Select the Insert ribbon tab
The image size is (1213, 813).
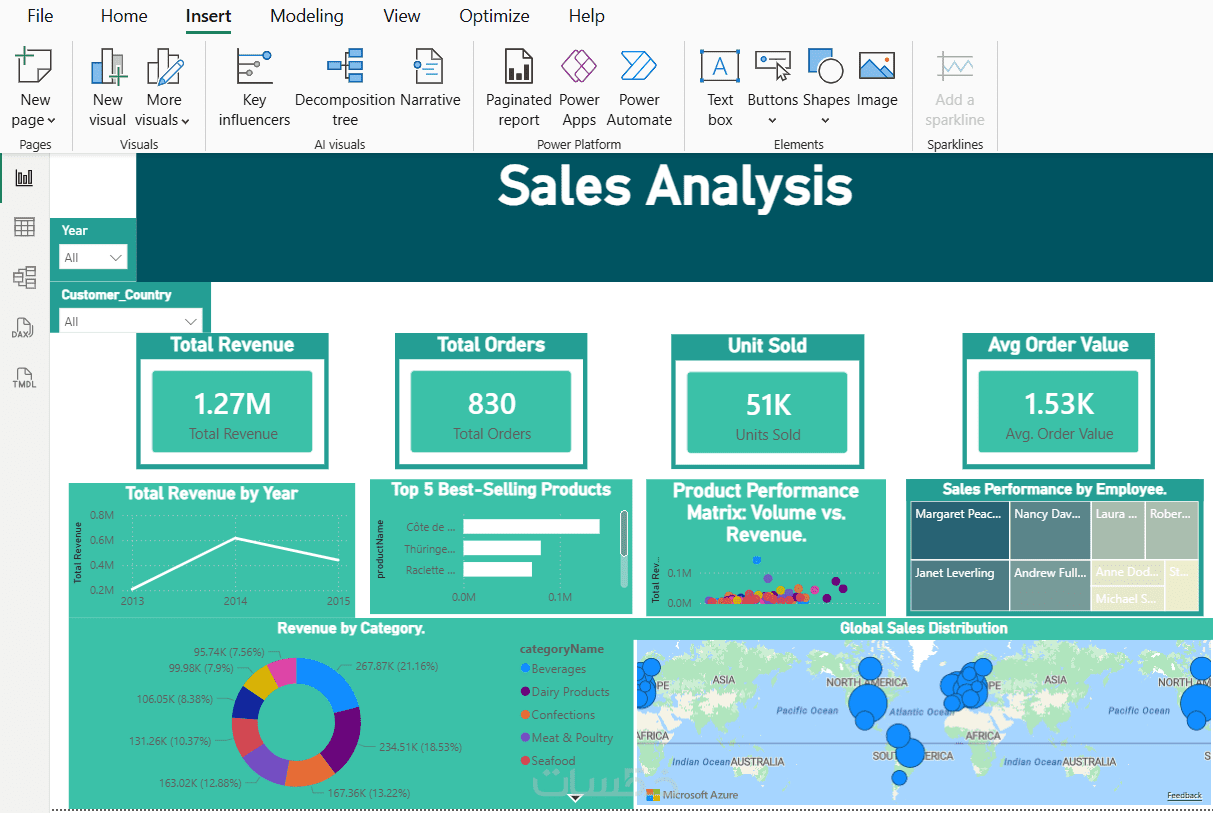208,16
